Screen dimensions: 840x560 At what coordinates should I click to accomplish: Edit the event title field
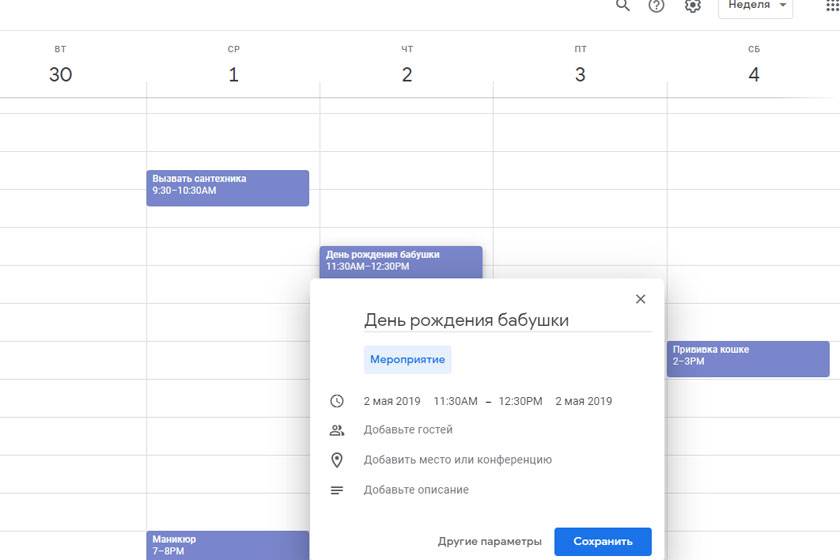[507, 320]
